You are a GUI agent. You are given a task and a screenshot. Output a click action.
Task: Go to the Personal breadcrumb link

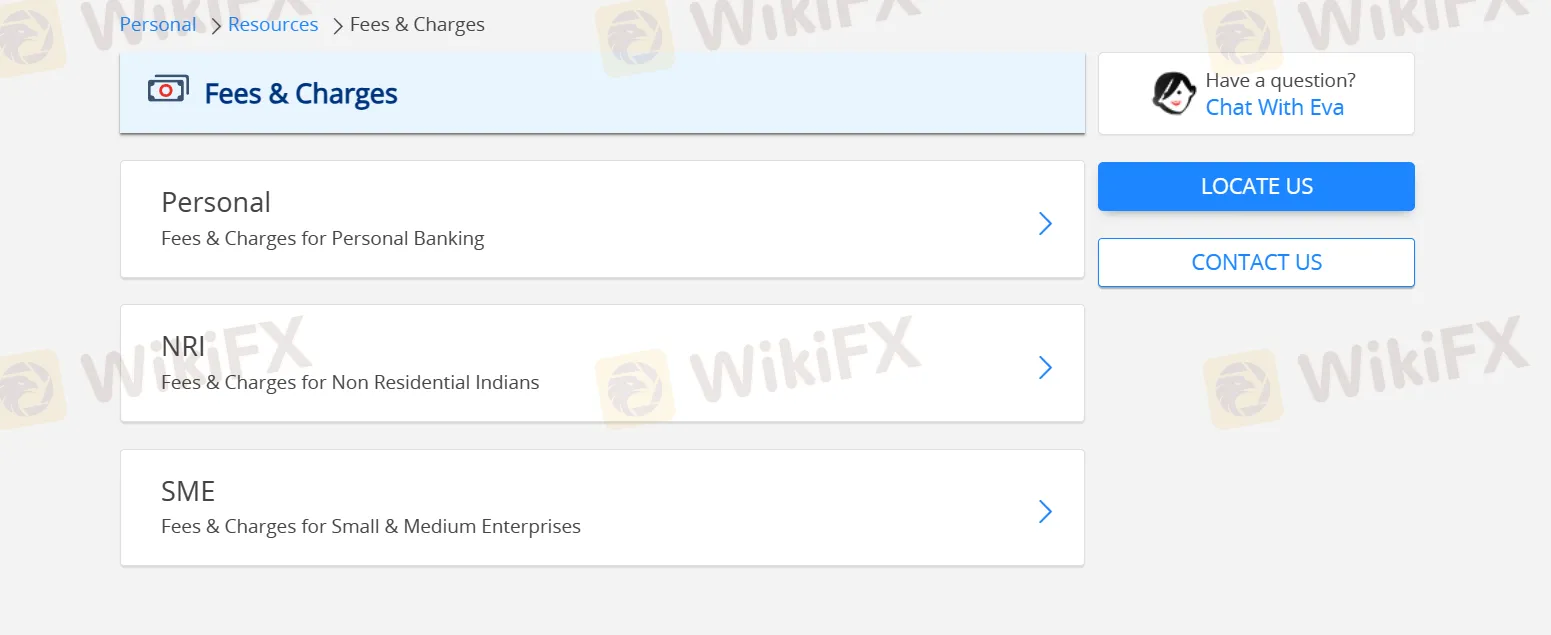pos(158,24)
